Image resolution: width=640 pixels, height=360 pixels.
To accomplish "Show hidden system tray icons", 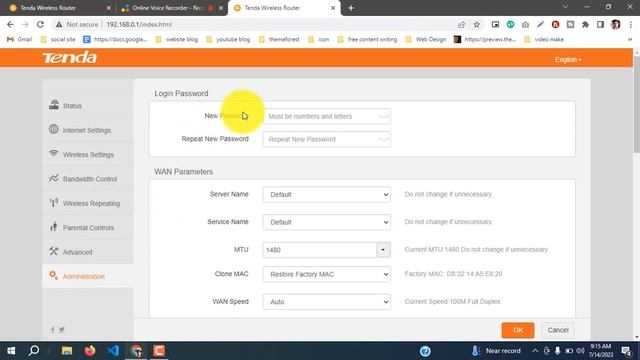I will (x=535, y=351).
